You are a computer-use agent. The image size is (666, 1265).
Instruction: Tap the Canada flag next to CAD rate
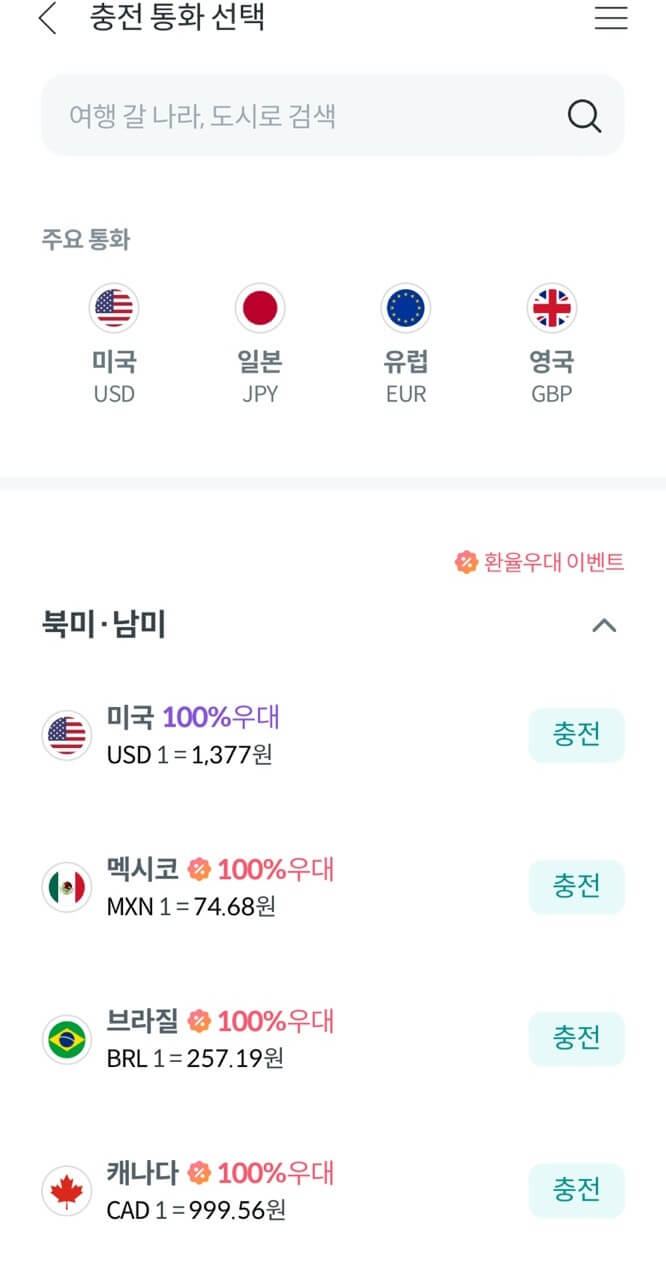click(66, 1190)
